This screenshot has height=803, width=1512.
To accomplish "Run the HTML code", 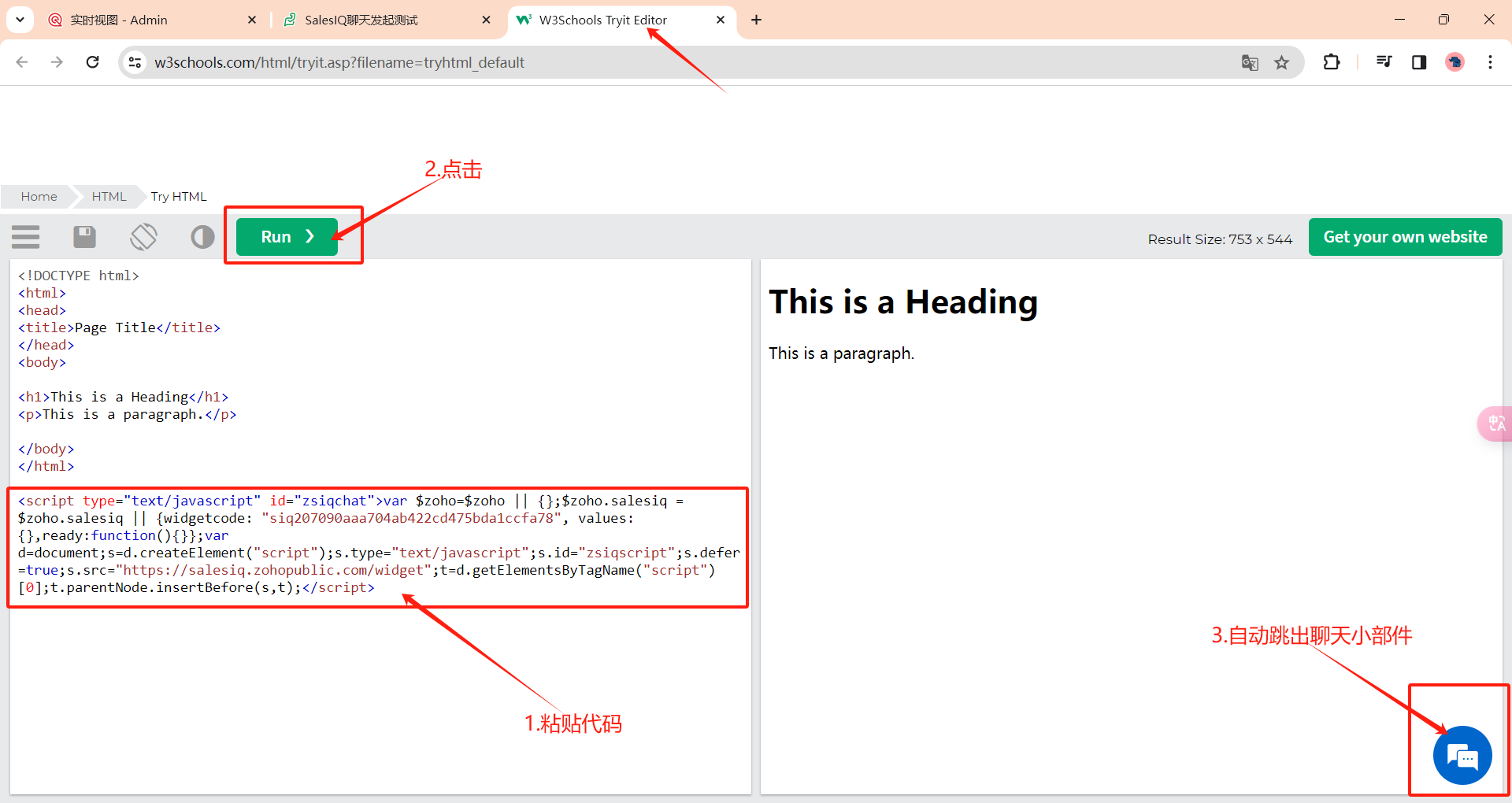I will (287, 237).
